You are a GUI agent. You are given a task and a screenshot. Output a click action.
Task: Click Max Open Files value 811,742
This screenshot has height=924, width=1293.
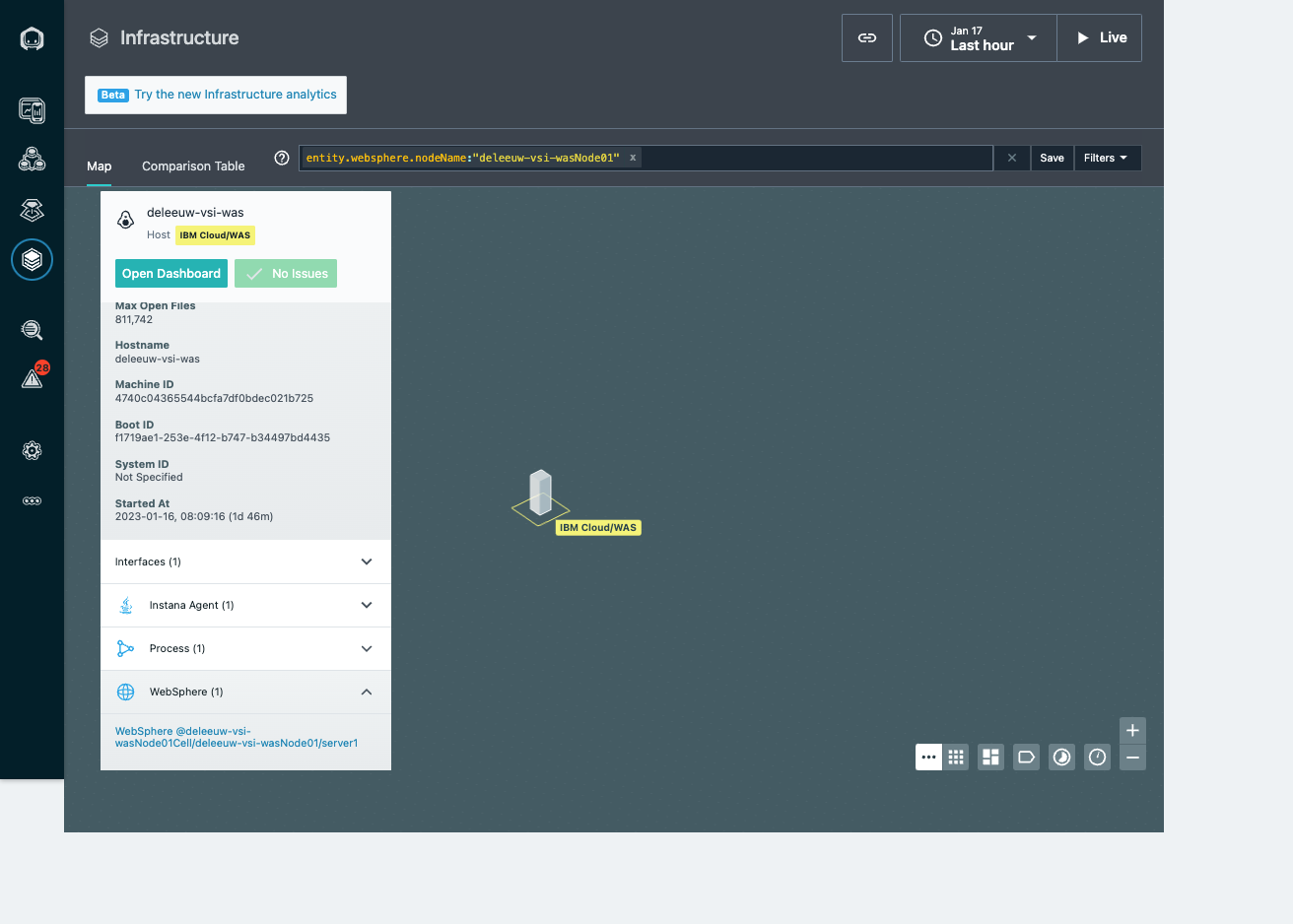pos(134,320)
